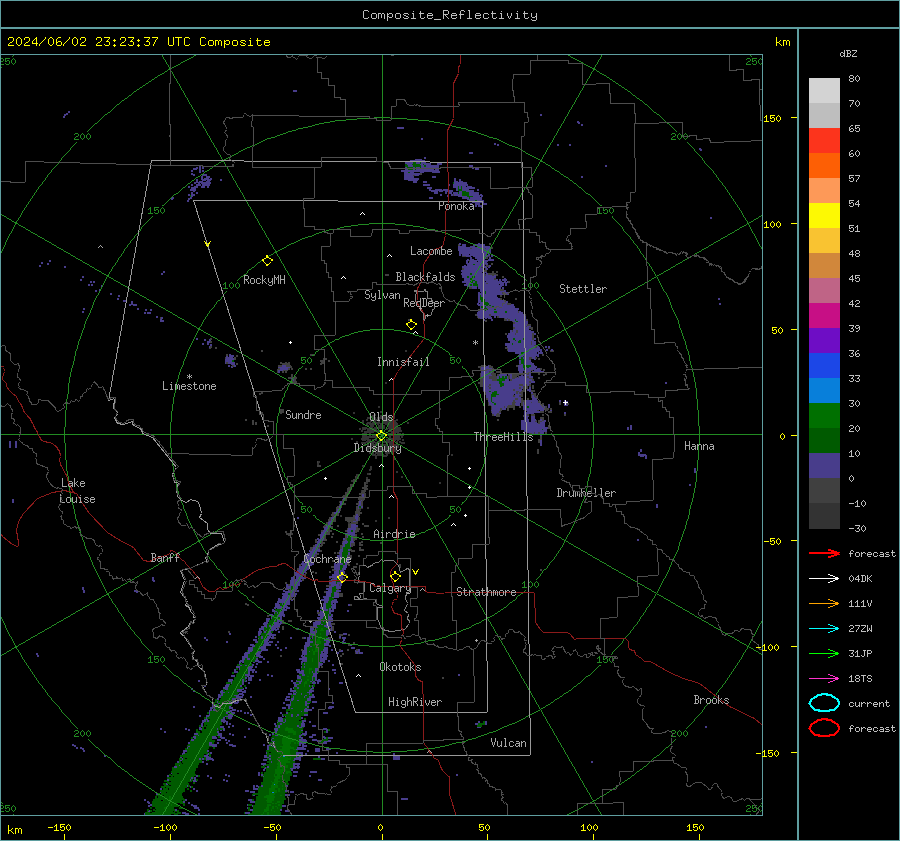Click the white star marker east of ThreeHills
The image size is (900, 841).
pyautogui.click(x=565, y=403)
